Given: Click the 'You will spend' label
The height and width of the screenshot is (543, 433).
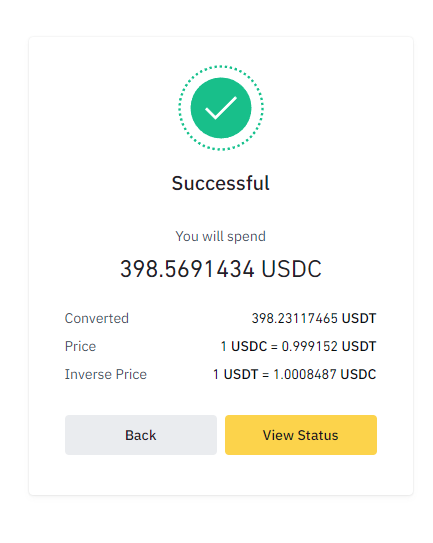Looking at the screenshot, I should pyautogui.click(x=221, y=236).
